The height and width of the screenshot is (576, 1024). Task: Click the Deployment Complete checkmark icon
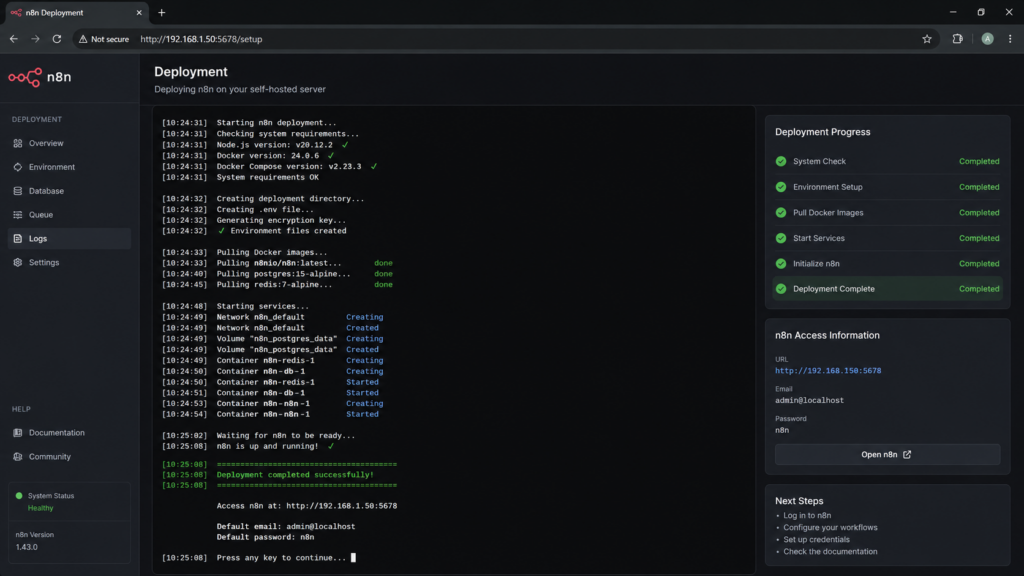pyautogui.click(x=781, y=289)
